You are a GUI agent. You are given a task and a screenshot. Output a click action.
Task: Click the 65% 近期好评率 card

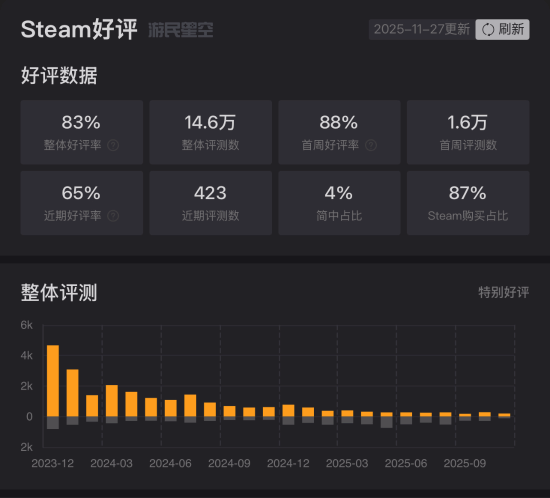tap(82, 203)
